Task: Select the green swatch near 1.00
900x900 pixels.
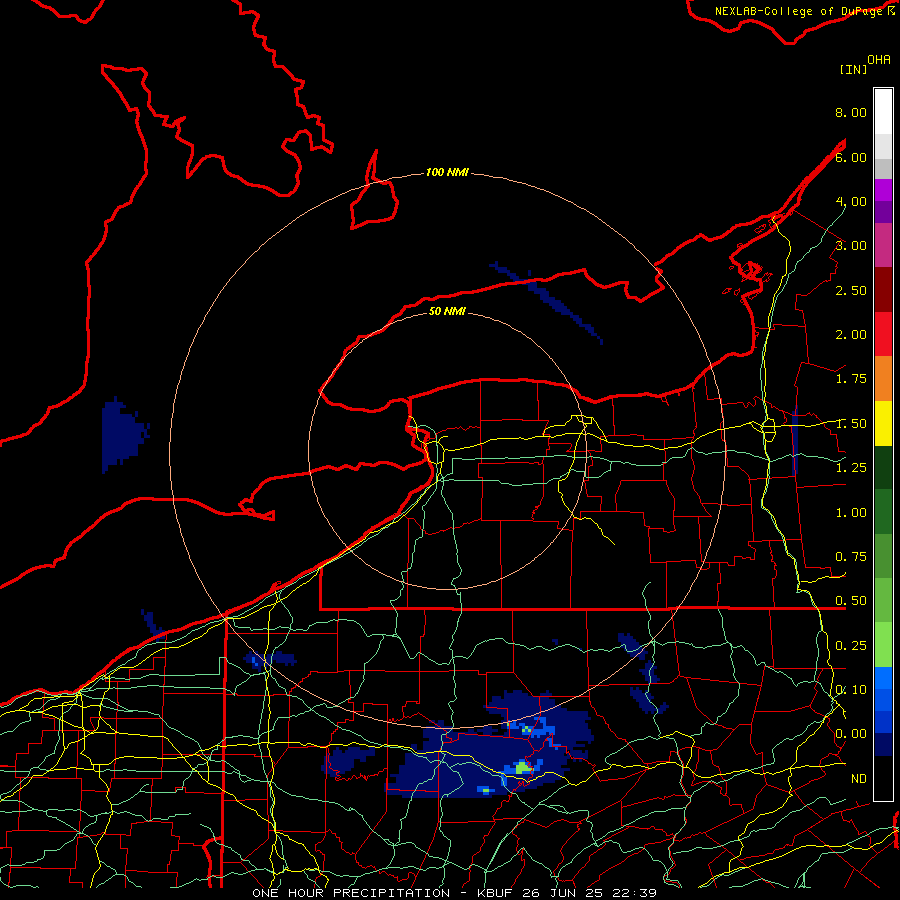Action: [x=883, y=512]
